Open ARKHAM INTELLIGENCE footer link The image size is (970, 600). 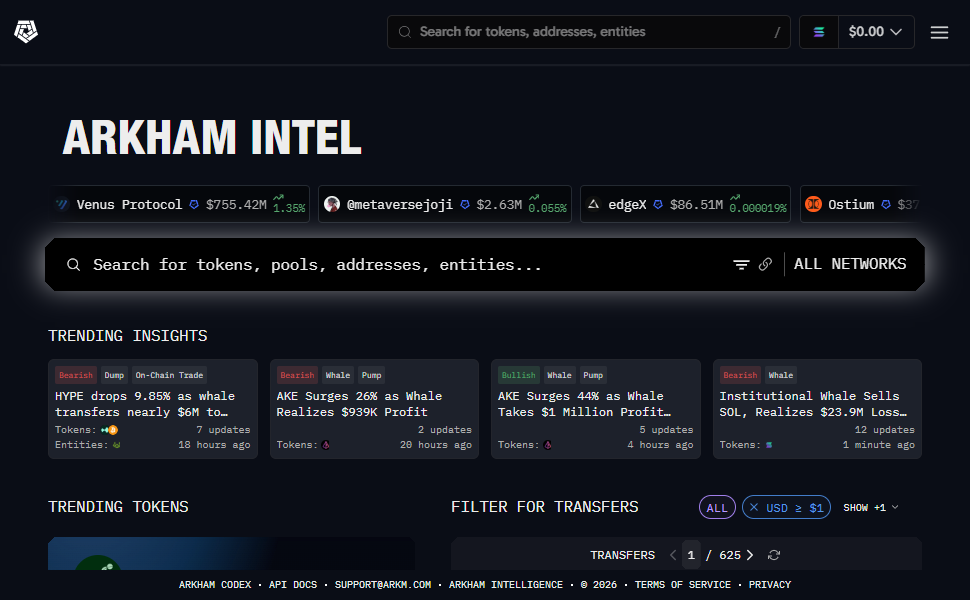tap(505, 585)
